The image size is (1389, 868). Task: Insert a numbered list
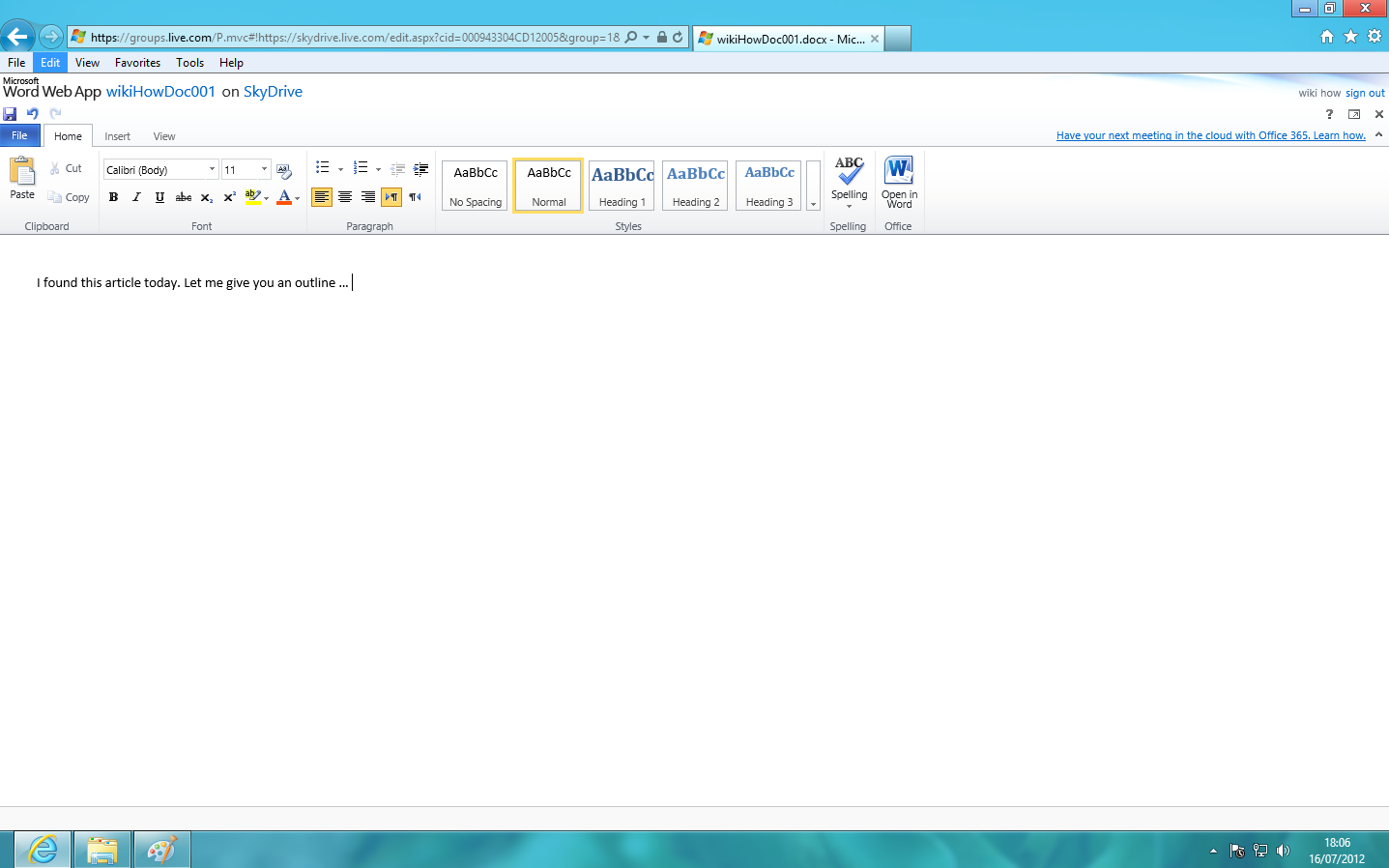point(361,168)
